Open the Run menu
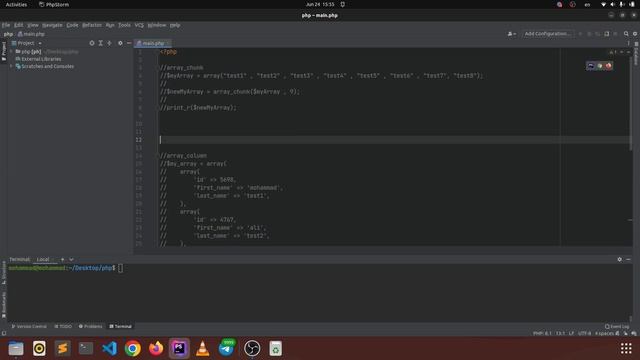 [110, 25]
